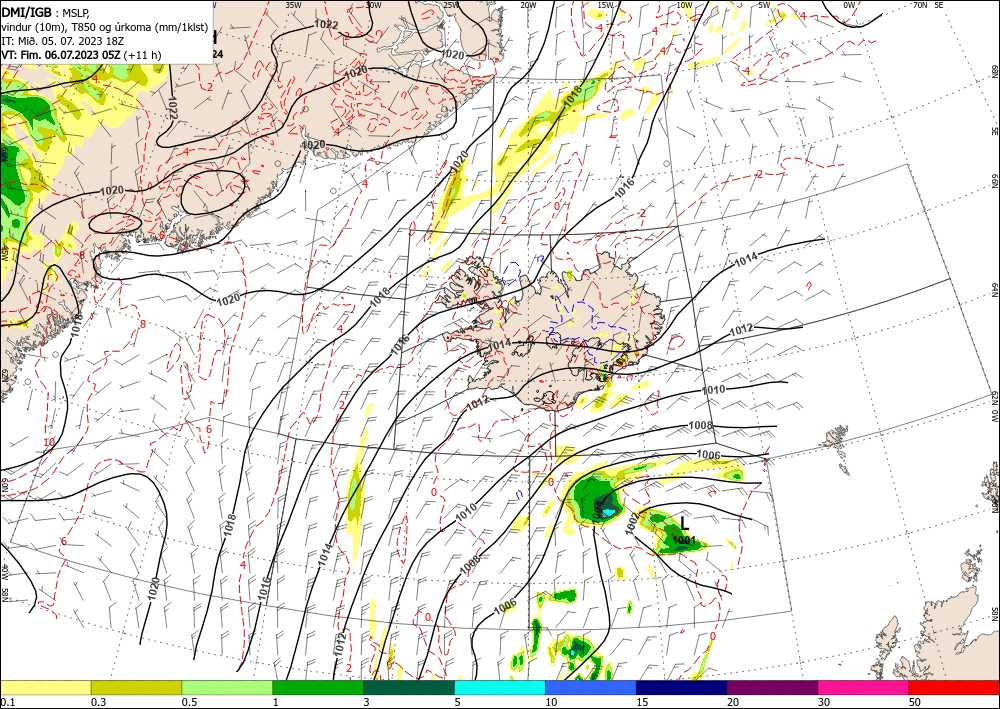Click the '70N' latitude label at top right
Image resolution: width=1000 pixels, height=709 pixels.
920,5
